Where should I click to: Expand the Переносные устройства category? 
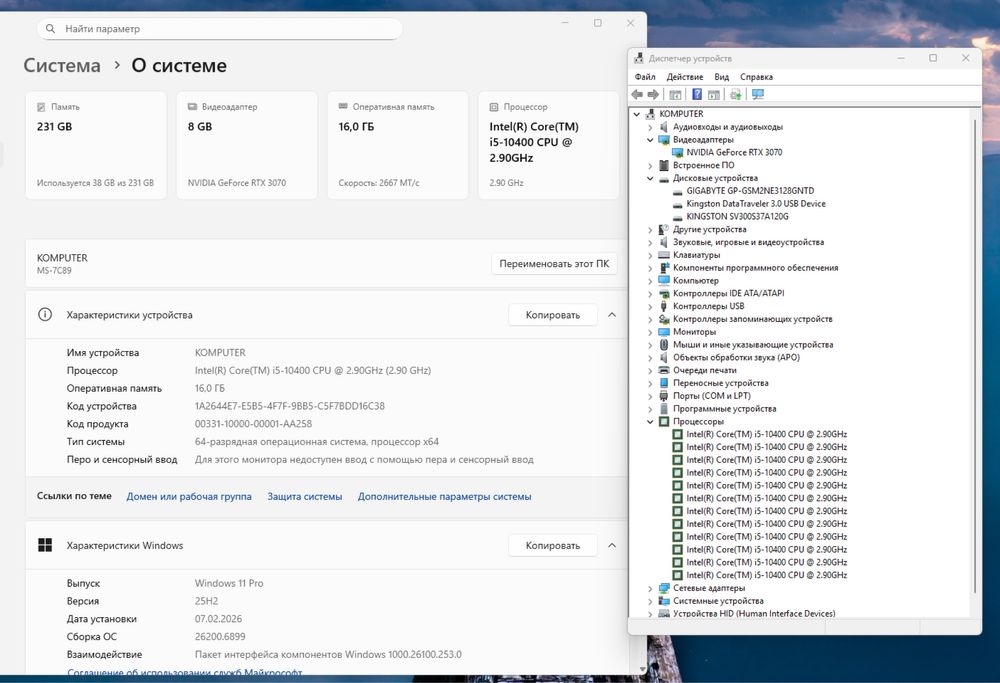pos(650,383)
